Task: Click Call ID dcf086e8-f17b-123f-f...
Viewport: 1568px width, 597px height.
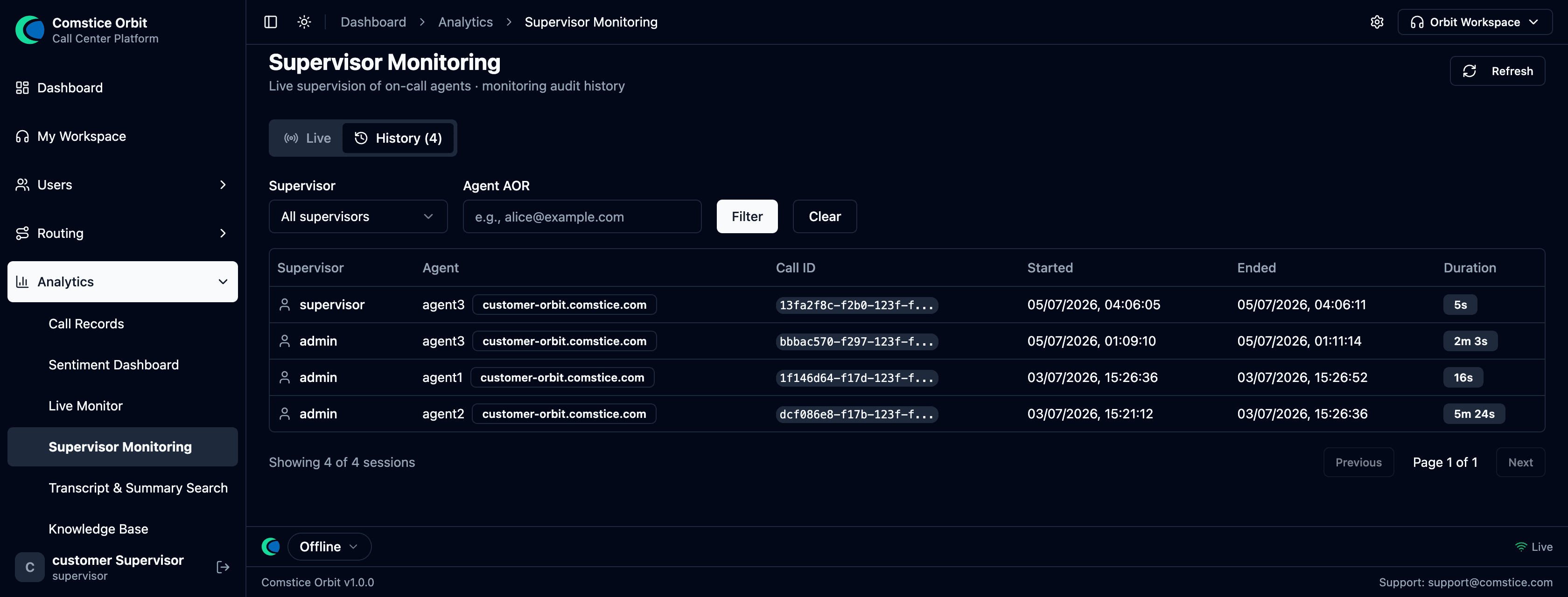Action: click(856, 415)
